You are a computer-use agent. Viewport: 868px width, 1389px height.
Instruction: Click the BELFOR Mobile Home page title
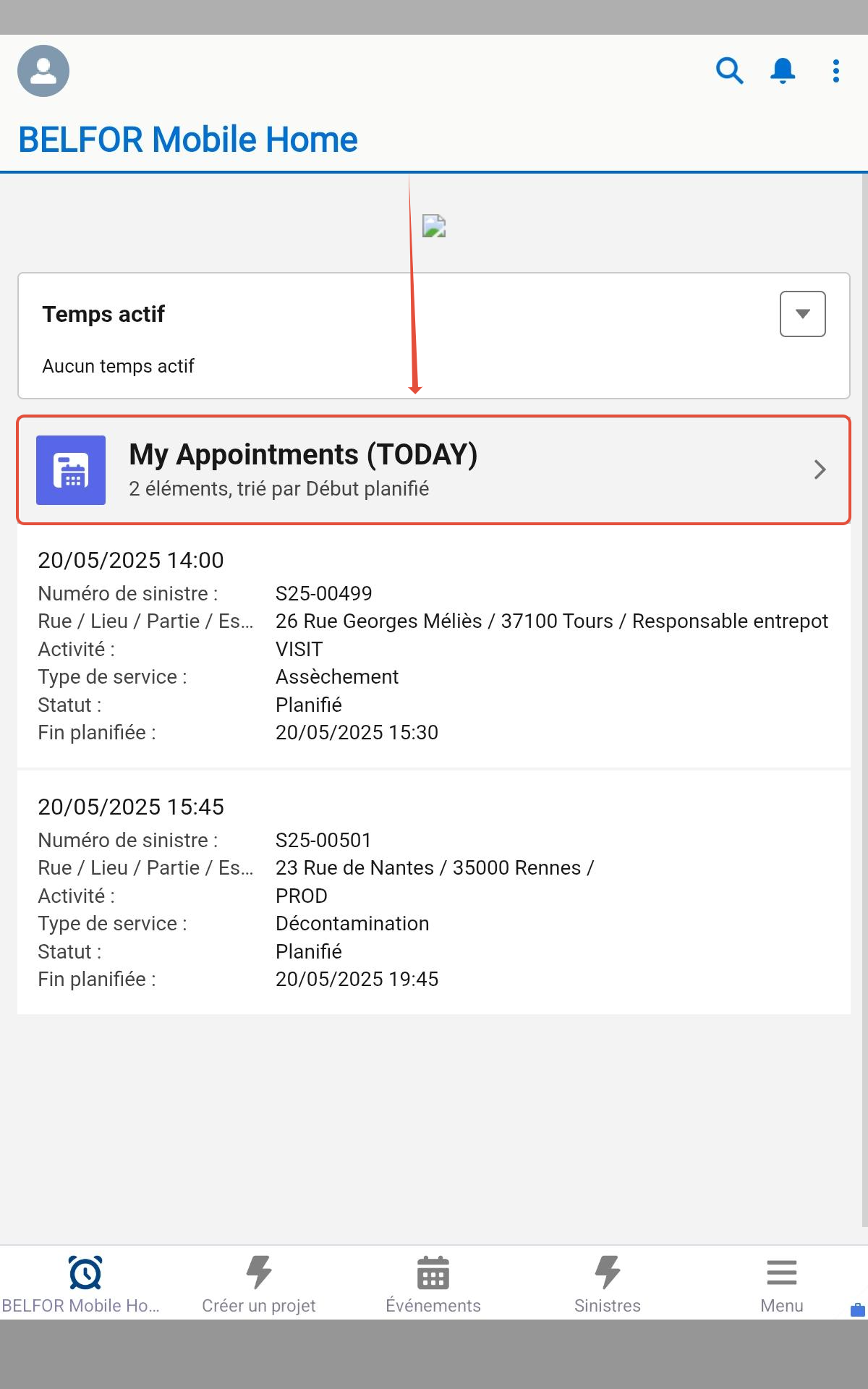click(188, 140)
